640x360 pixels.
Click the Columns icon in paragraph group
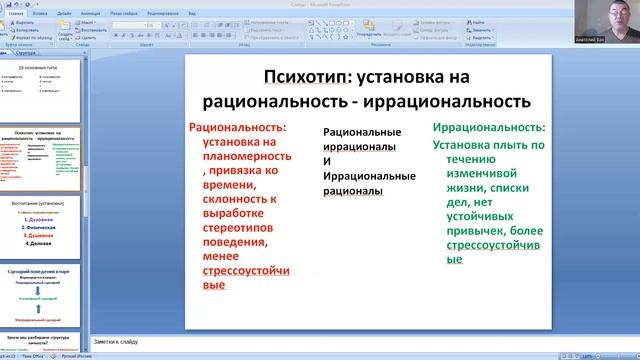point(229,36)
